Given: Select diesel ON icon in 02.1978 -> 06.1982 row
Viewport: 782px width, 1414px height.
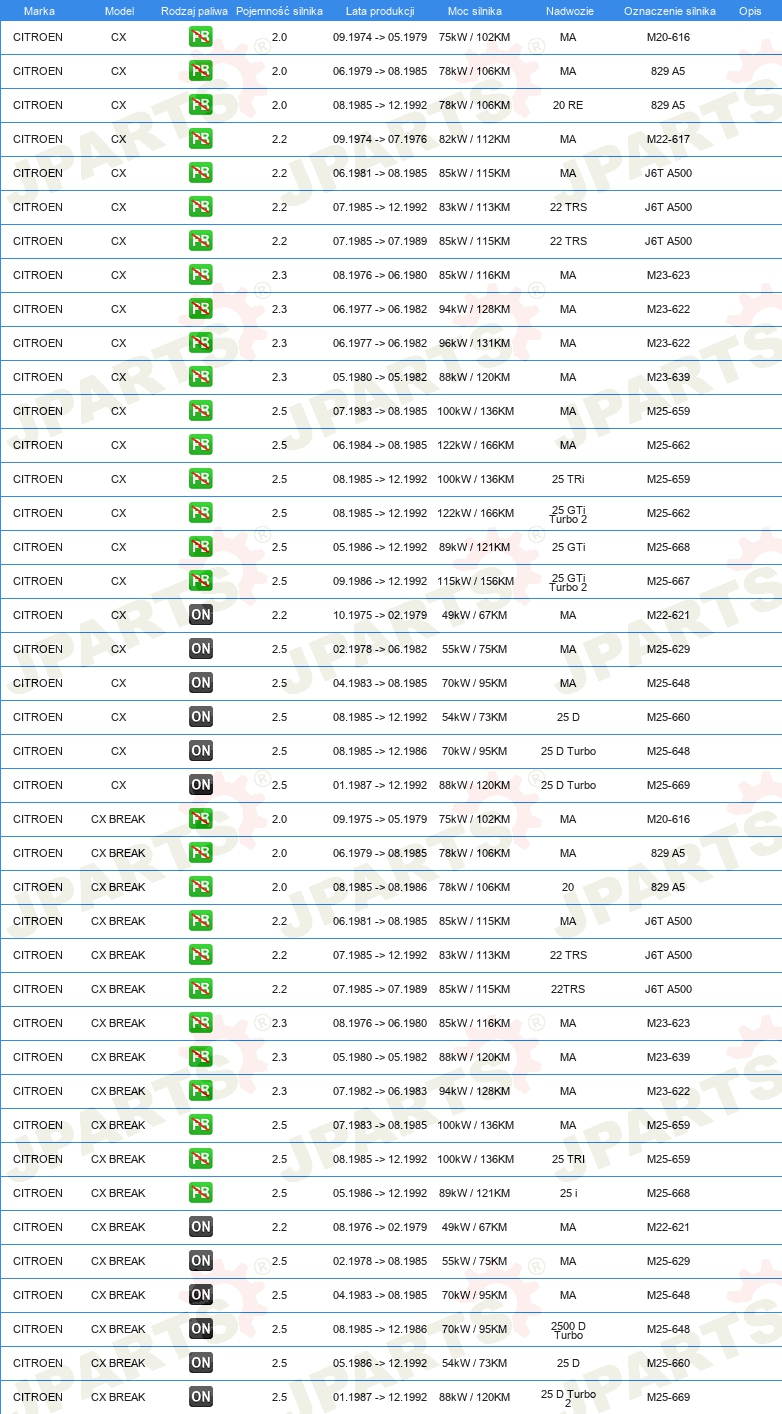Looking at the screenshot, I should coord(201,649).
